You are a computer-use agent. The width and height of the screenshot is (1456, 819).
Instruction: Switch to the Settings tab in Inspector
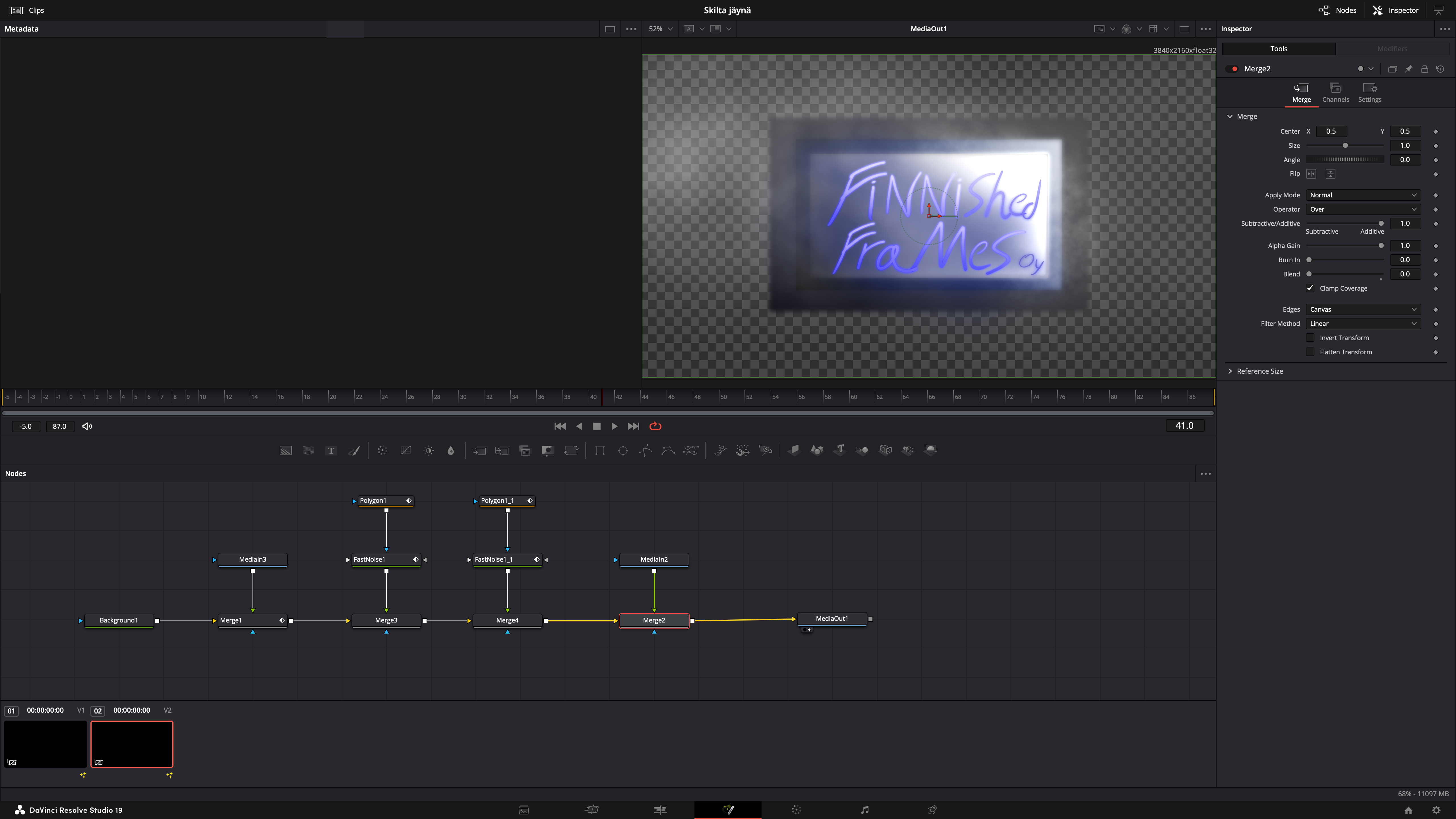tap(1370, 93)
